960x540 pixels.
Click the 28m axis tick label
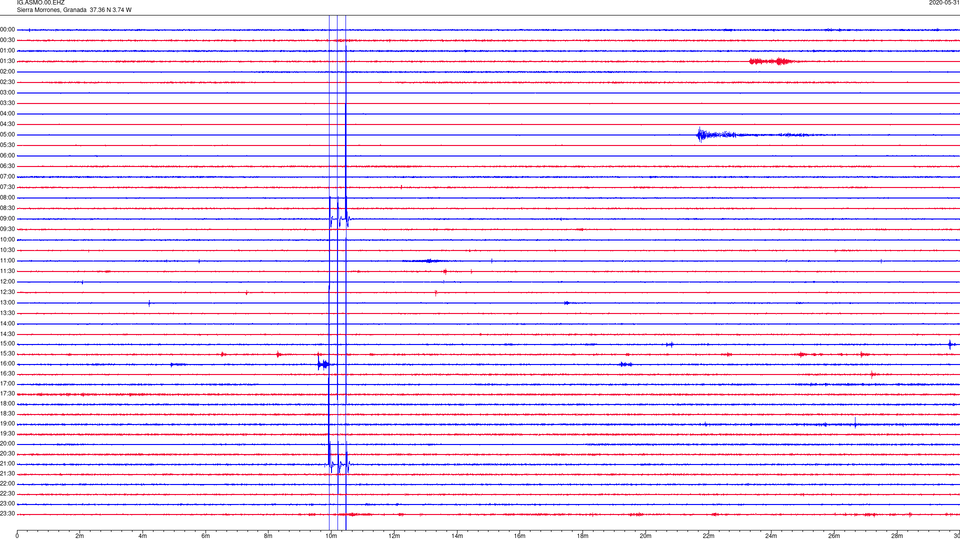pyautogui.click(x=897, y=536)
